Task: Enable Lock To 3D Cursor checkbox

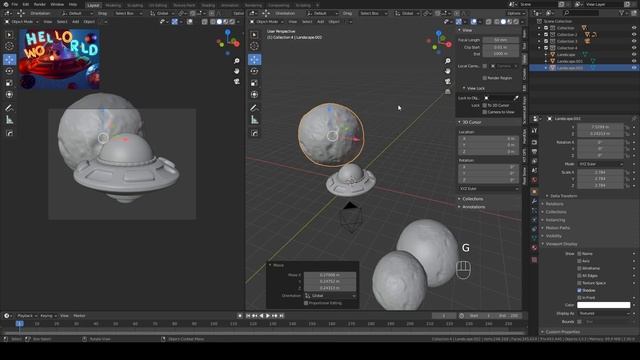Action: (484, 105)
